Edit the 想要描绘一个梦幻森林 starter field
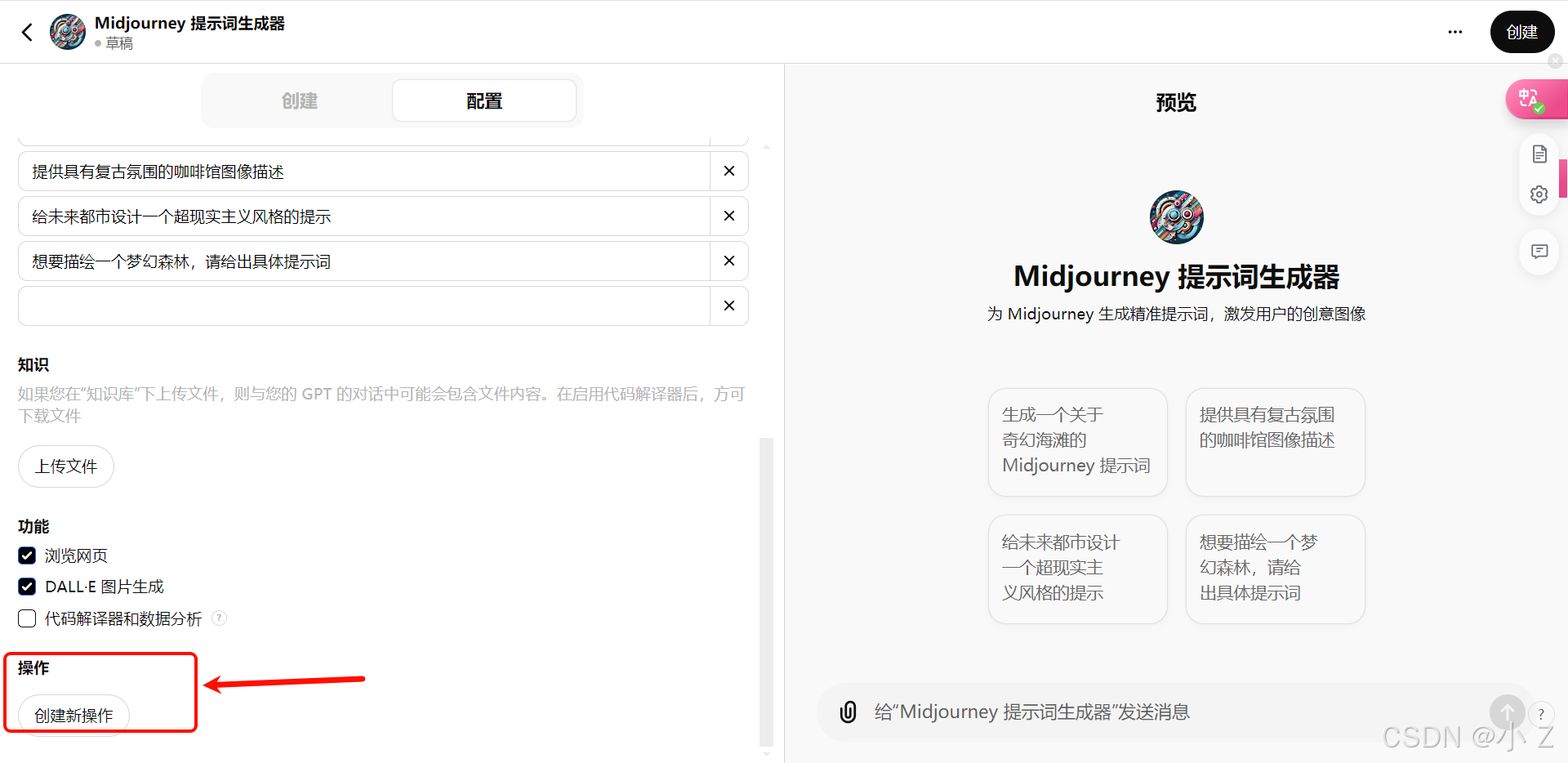Image resolution: width=1568 pixels, height=763 pixels. pyautogui.click(x=364, y=261)
